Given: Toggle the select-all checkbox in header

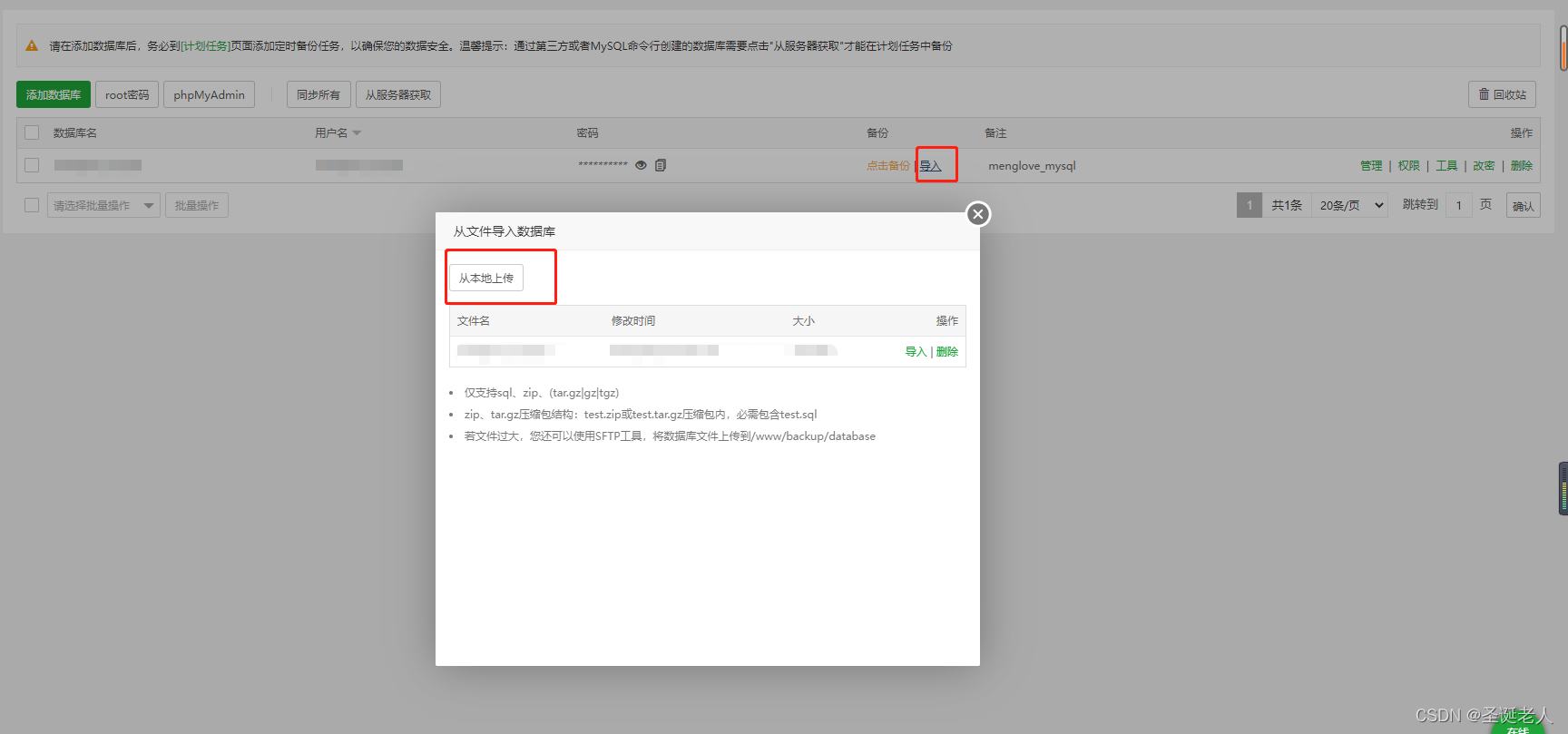Looking at the screenshot, I should click(x=32, y=132).
